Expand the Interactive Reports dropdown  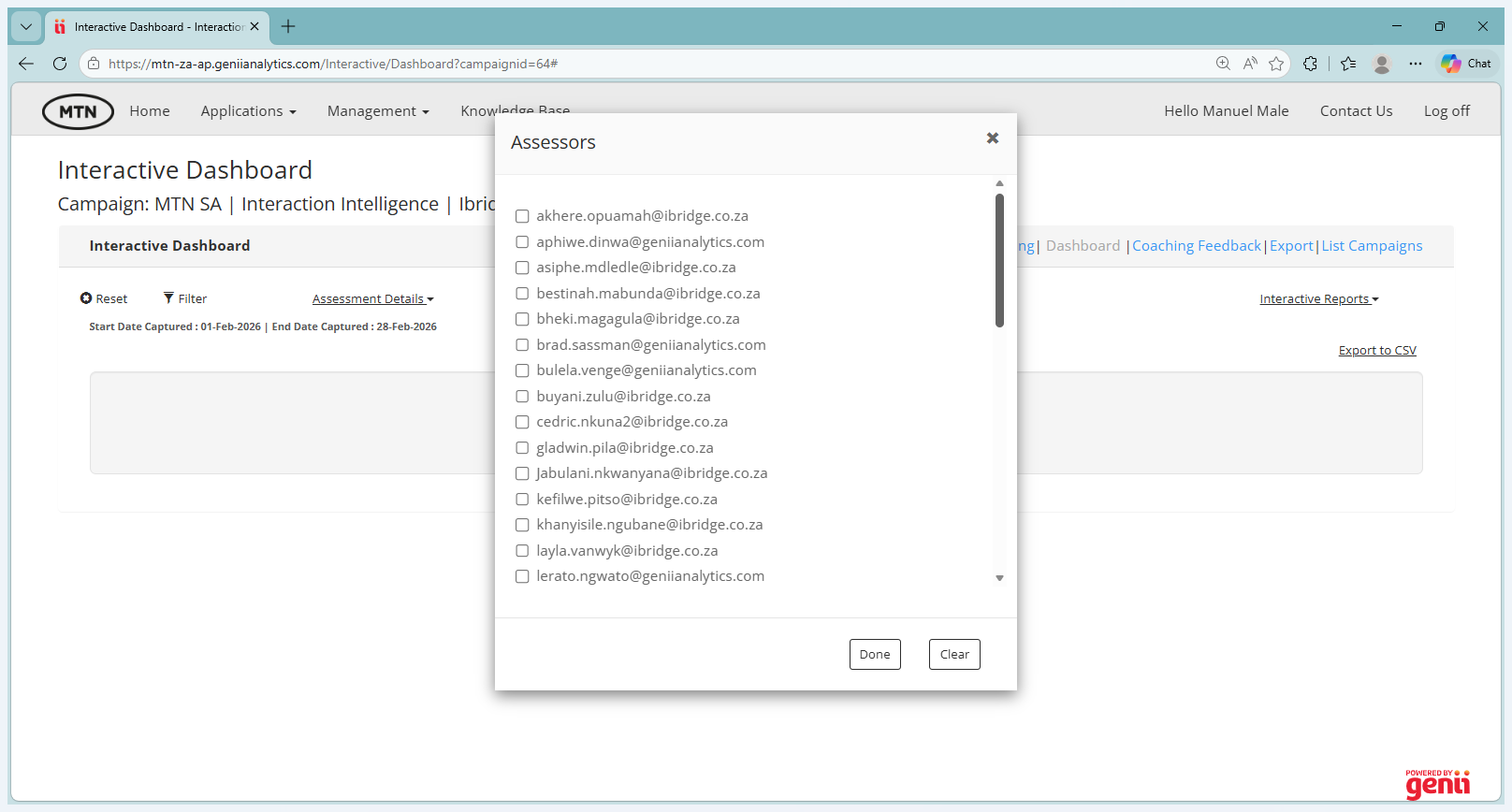[x=1318, y=299]
